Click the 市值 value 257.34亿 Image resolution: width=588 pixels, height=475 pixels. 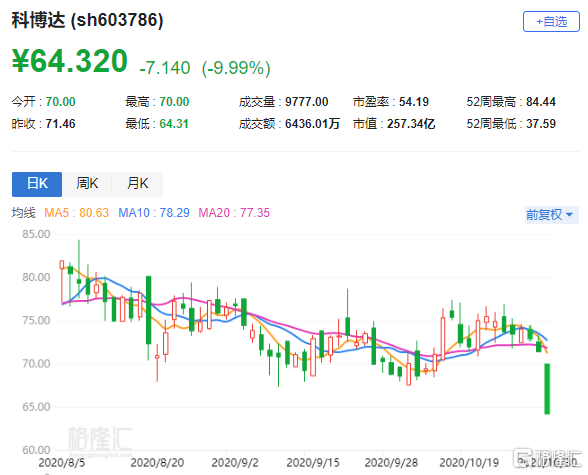click(x=411, y=124)
